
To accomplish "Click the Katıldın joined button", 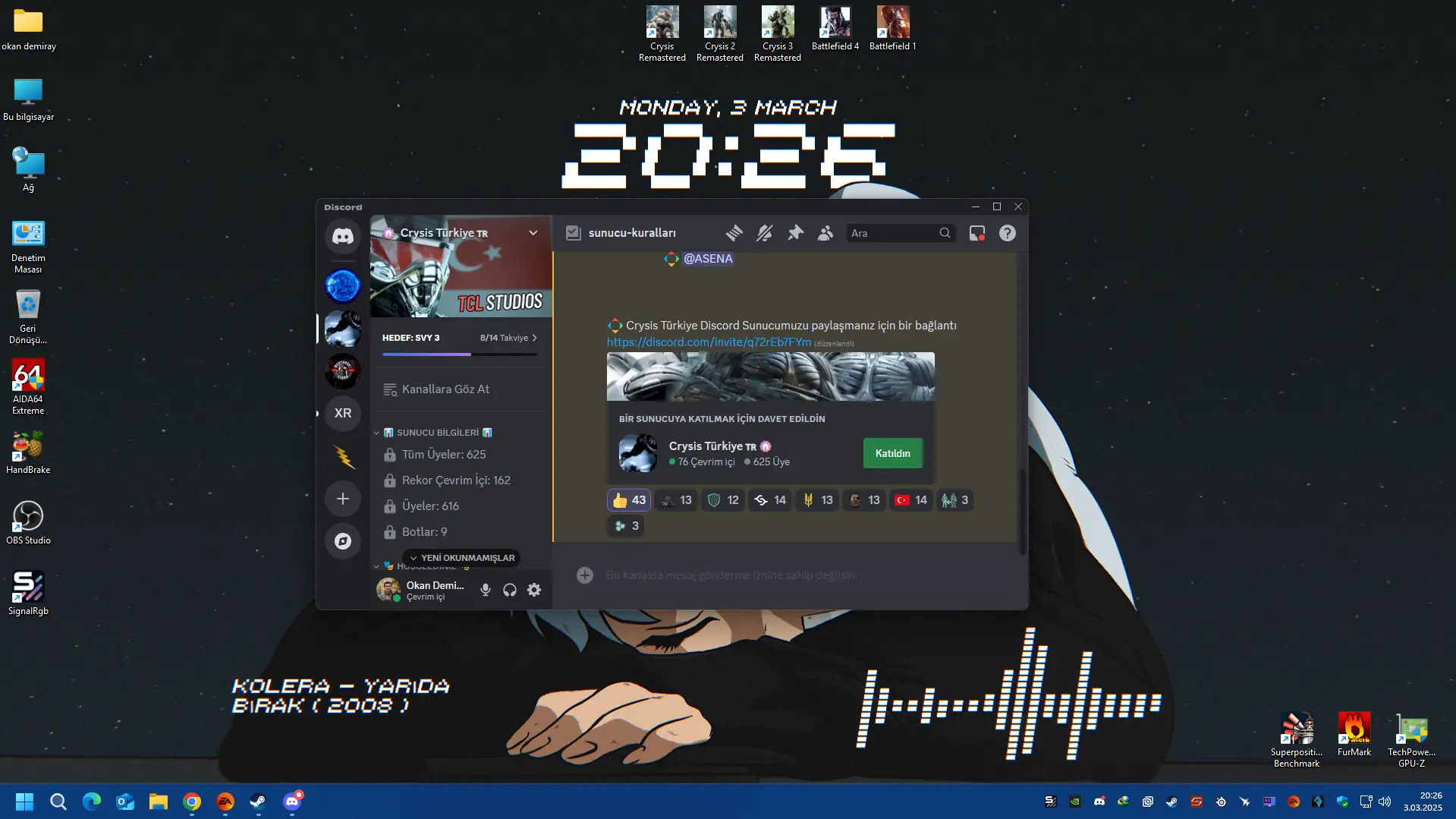I will pos(893,453).
